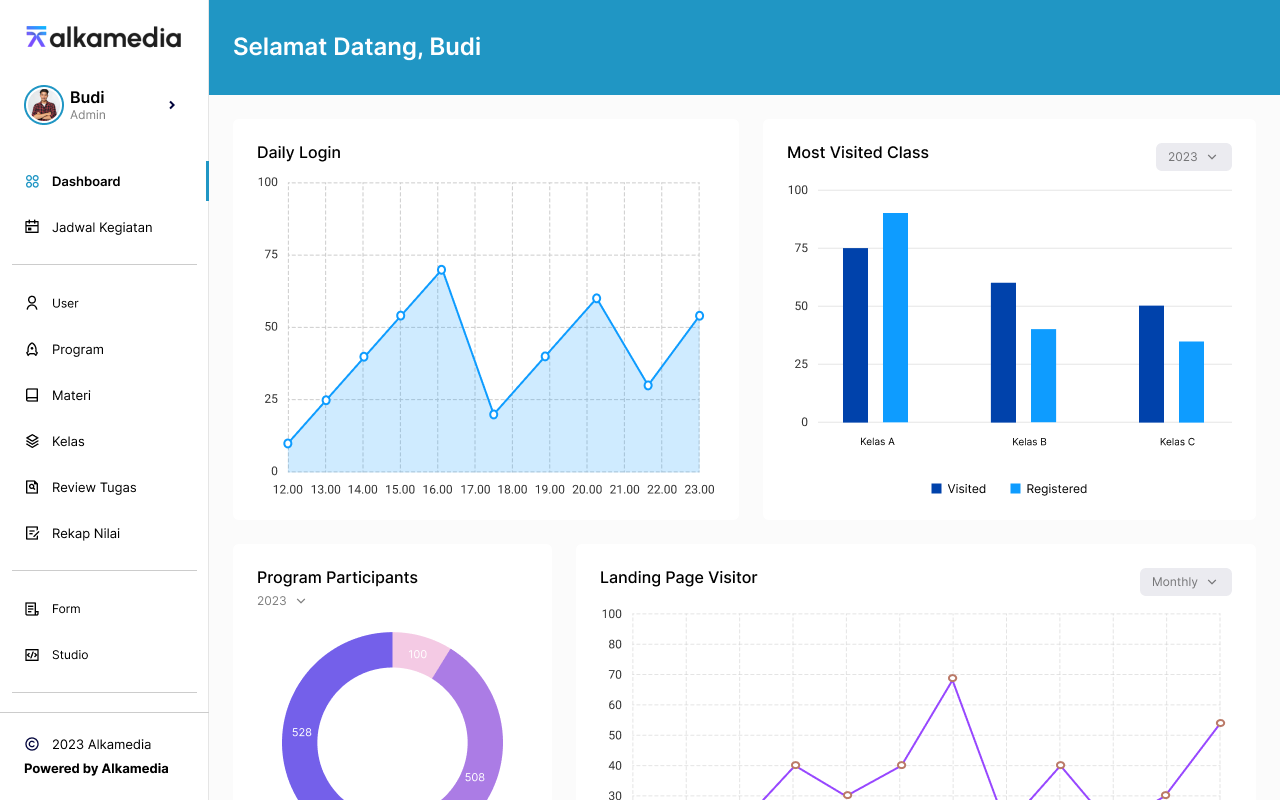This screenshot has height=800, width=1280.
Task: Go to Jadwal Kegiatan menu item
Action: click(104, 227)
